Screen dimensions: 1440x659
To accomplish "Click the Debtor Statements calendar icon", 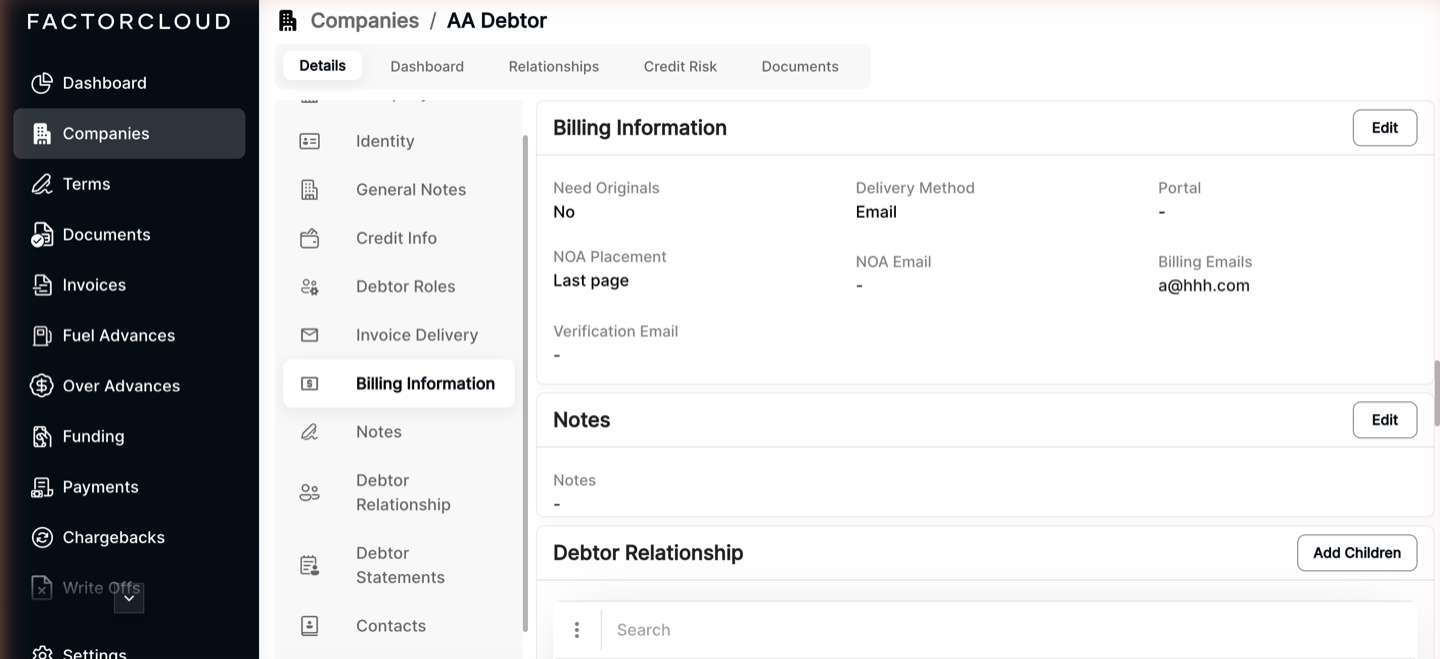I will point(310,566).
